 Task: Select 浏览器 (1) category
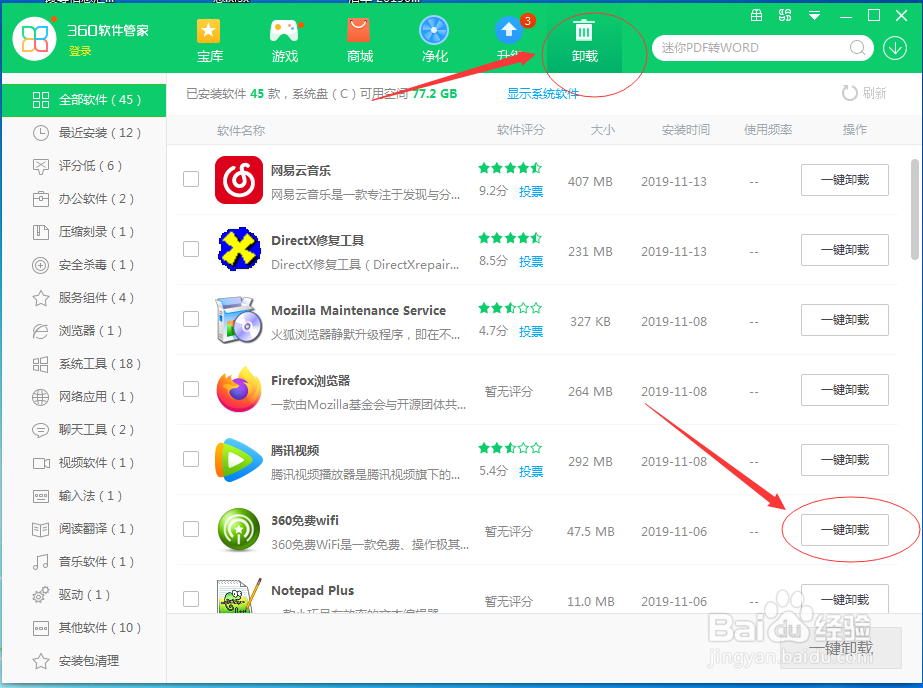84,331
